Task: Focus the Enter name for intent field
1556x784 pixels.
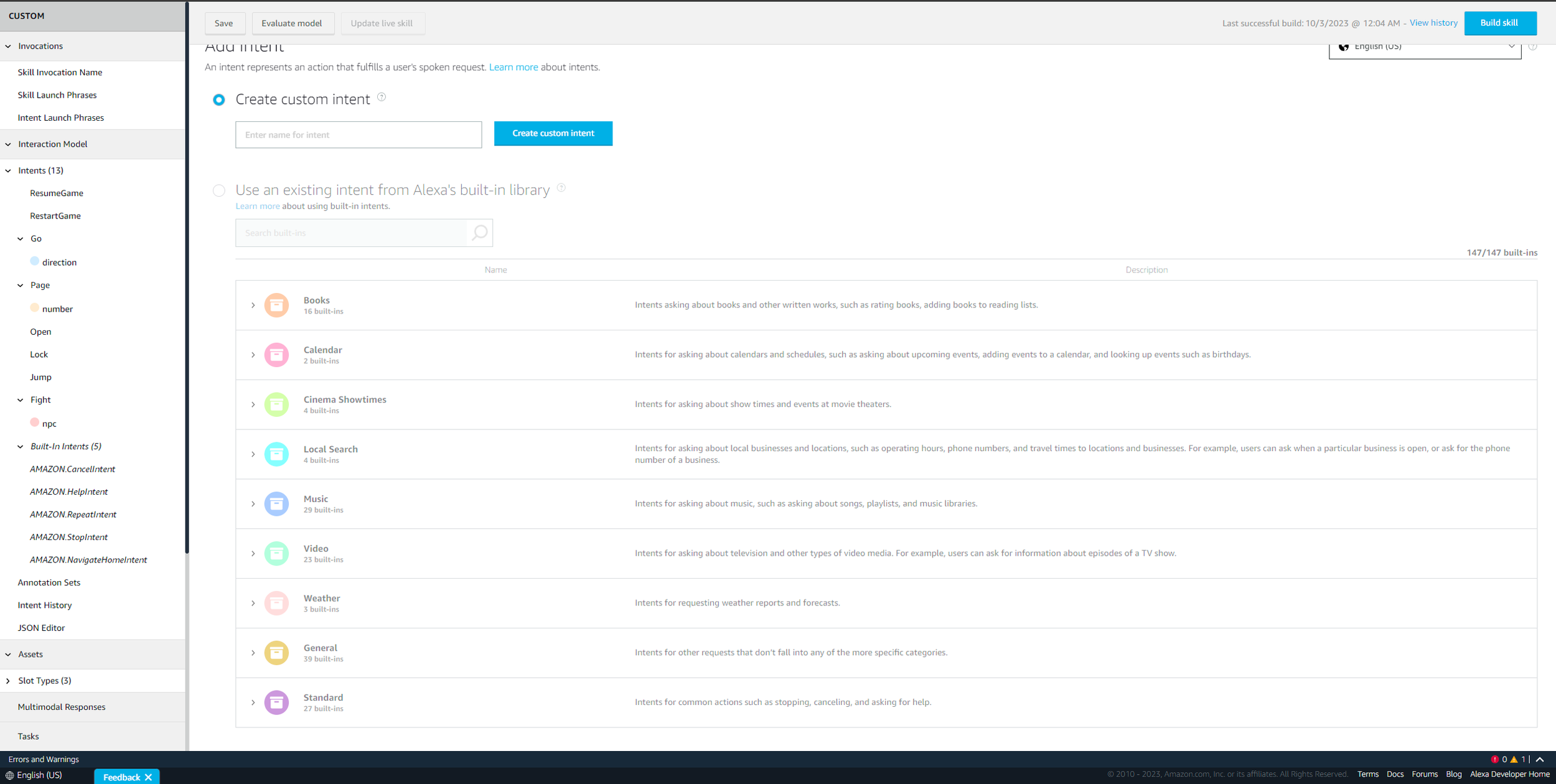Action: pos(359,134)
